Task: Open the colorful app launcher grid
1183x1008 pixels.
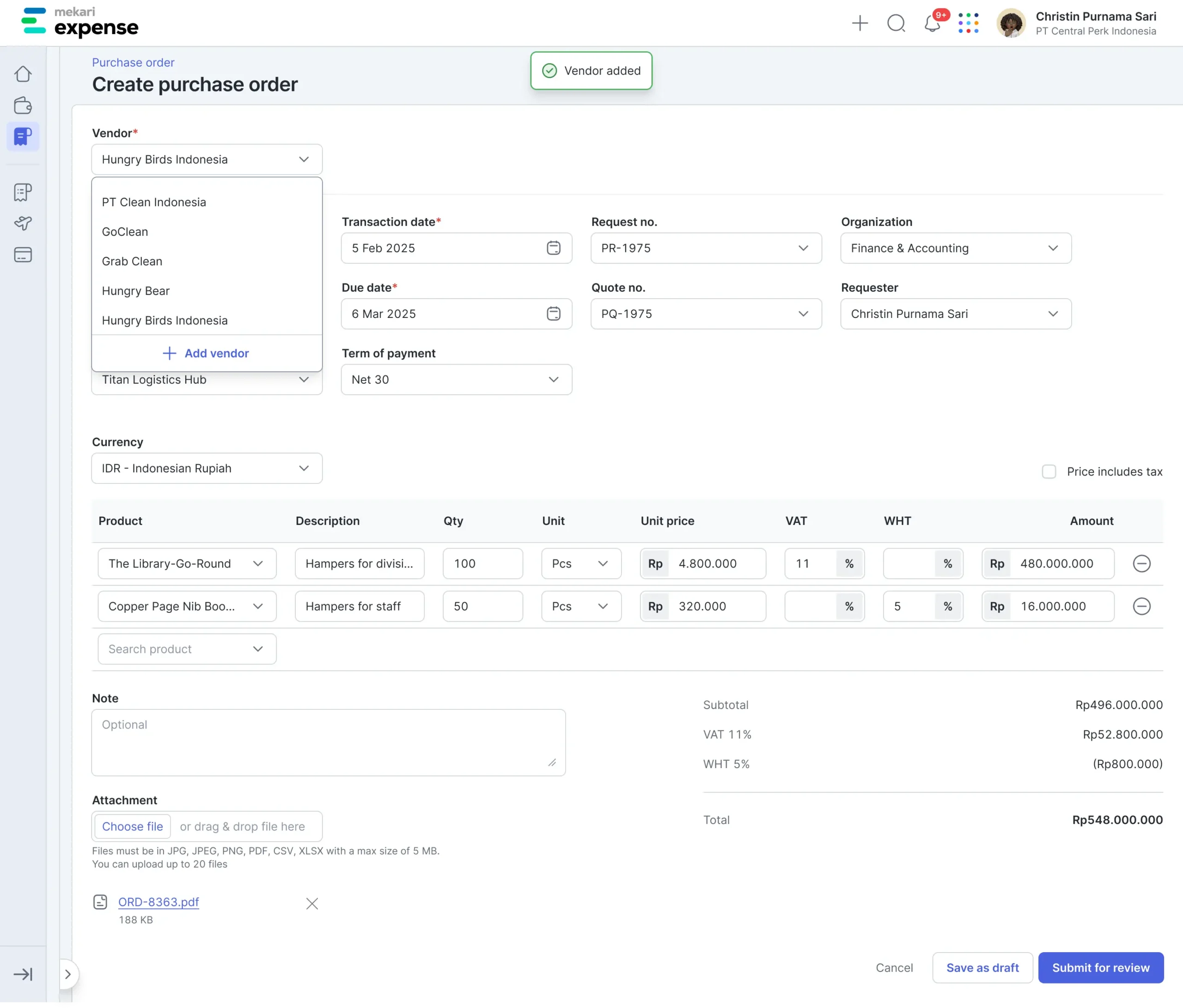Action: 969,24
